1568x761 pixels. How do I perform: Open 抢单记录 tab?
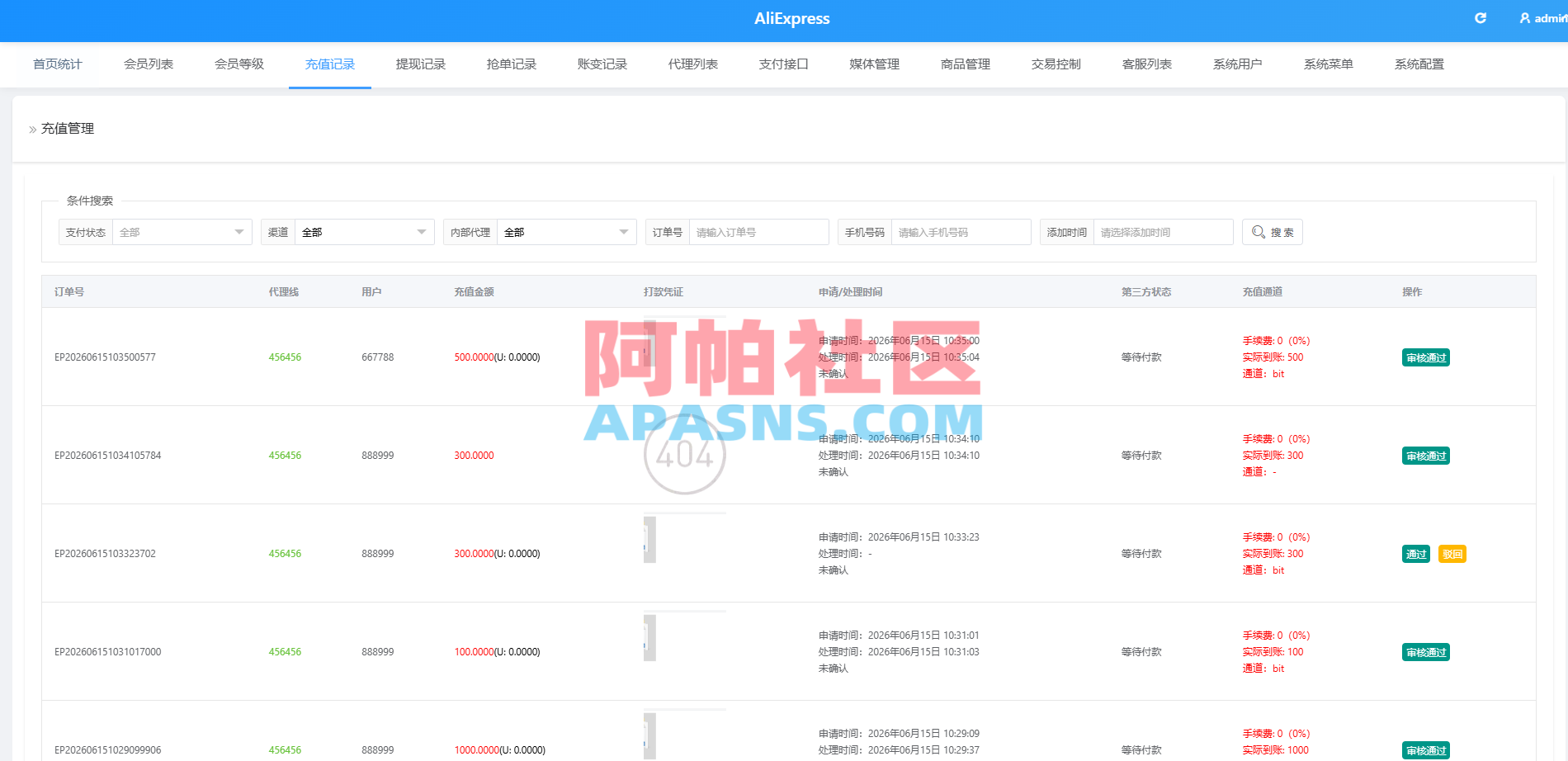click(512, 64)
